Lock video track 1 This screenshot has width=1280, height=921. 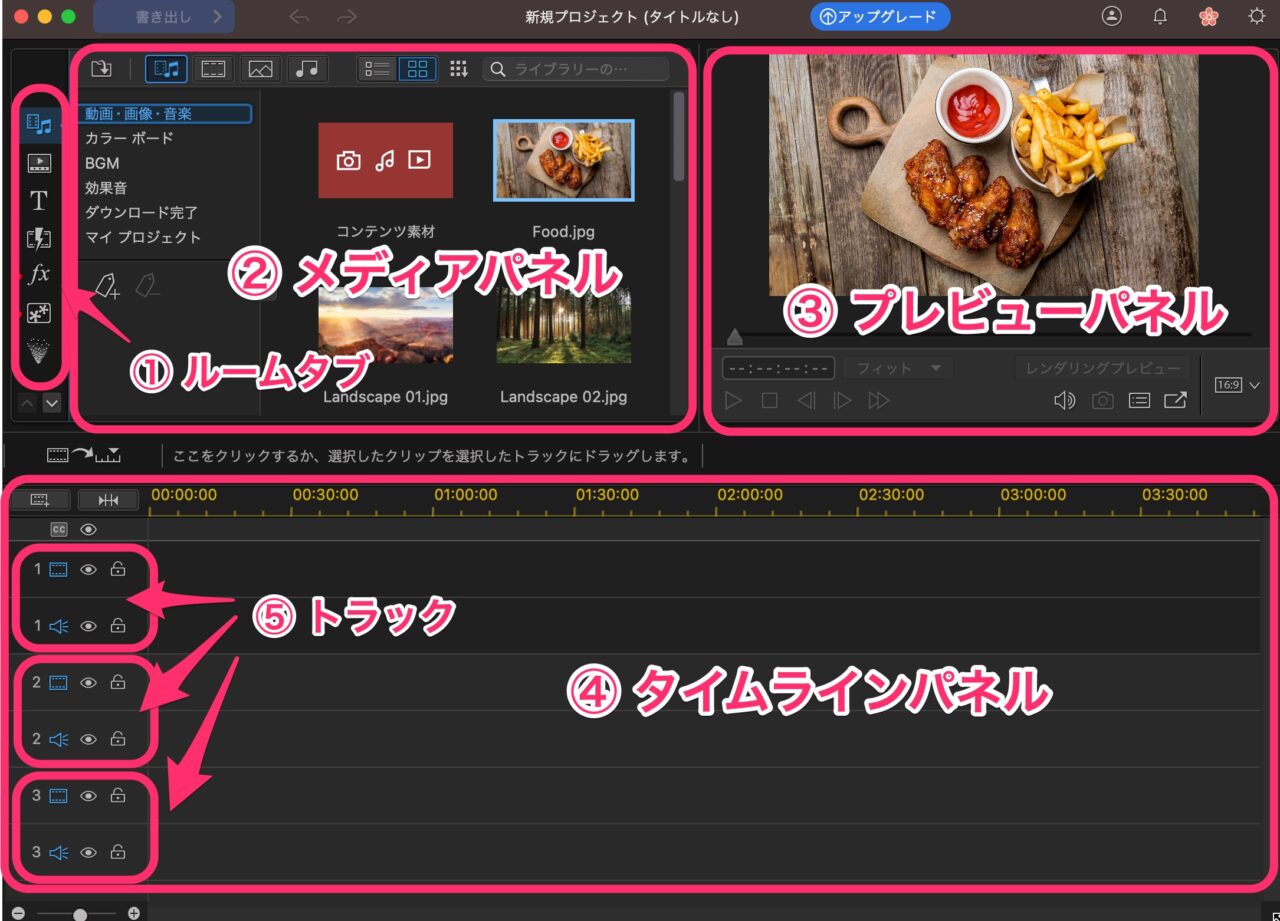118,570
